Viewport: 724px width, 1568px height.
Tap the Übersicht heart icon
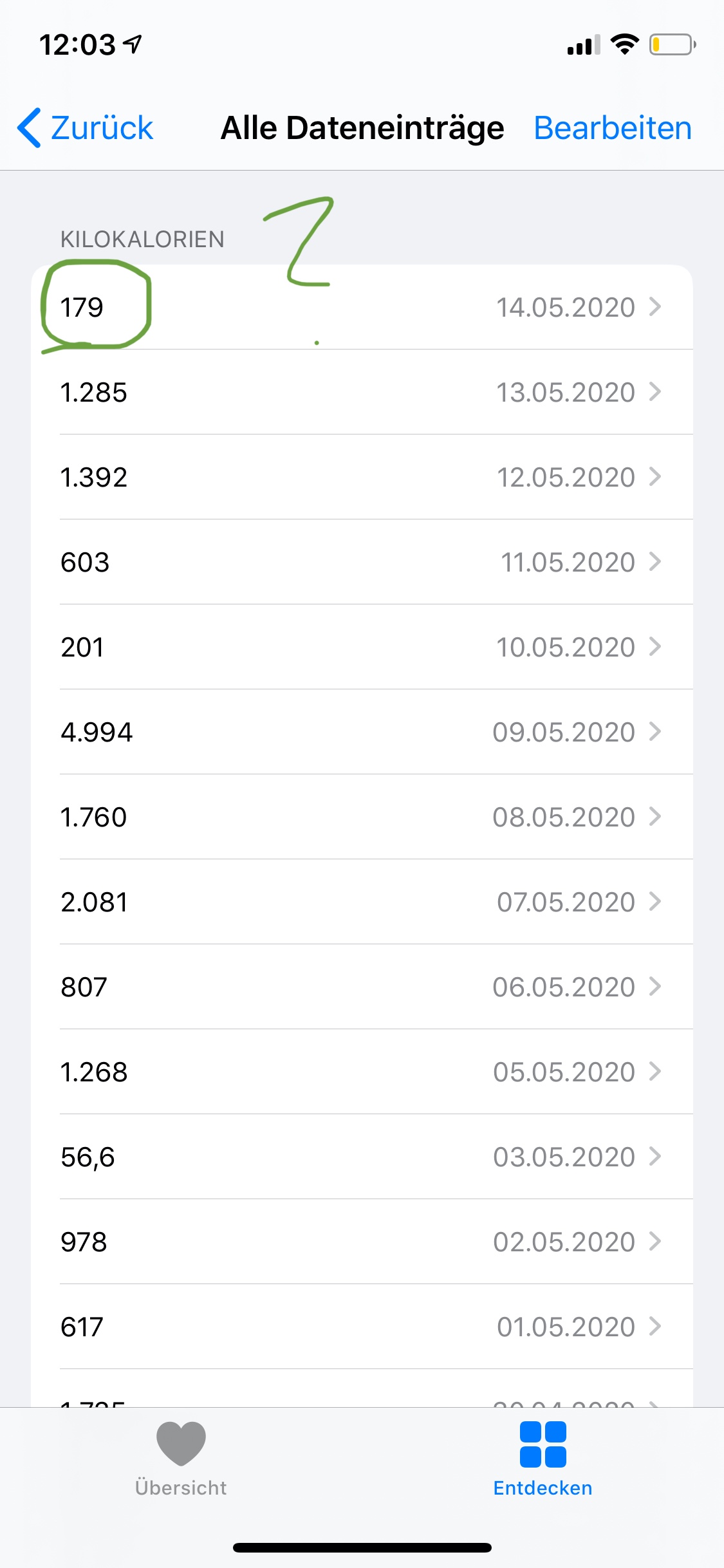point(181,1442)
